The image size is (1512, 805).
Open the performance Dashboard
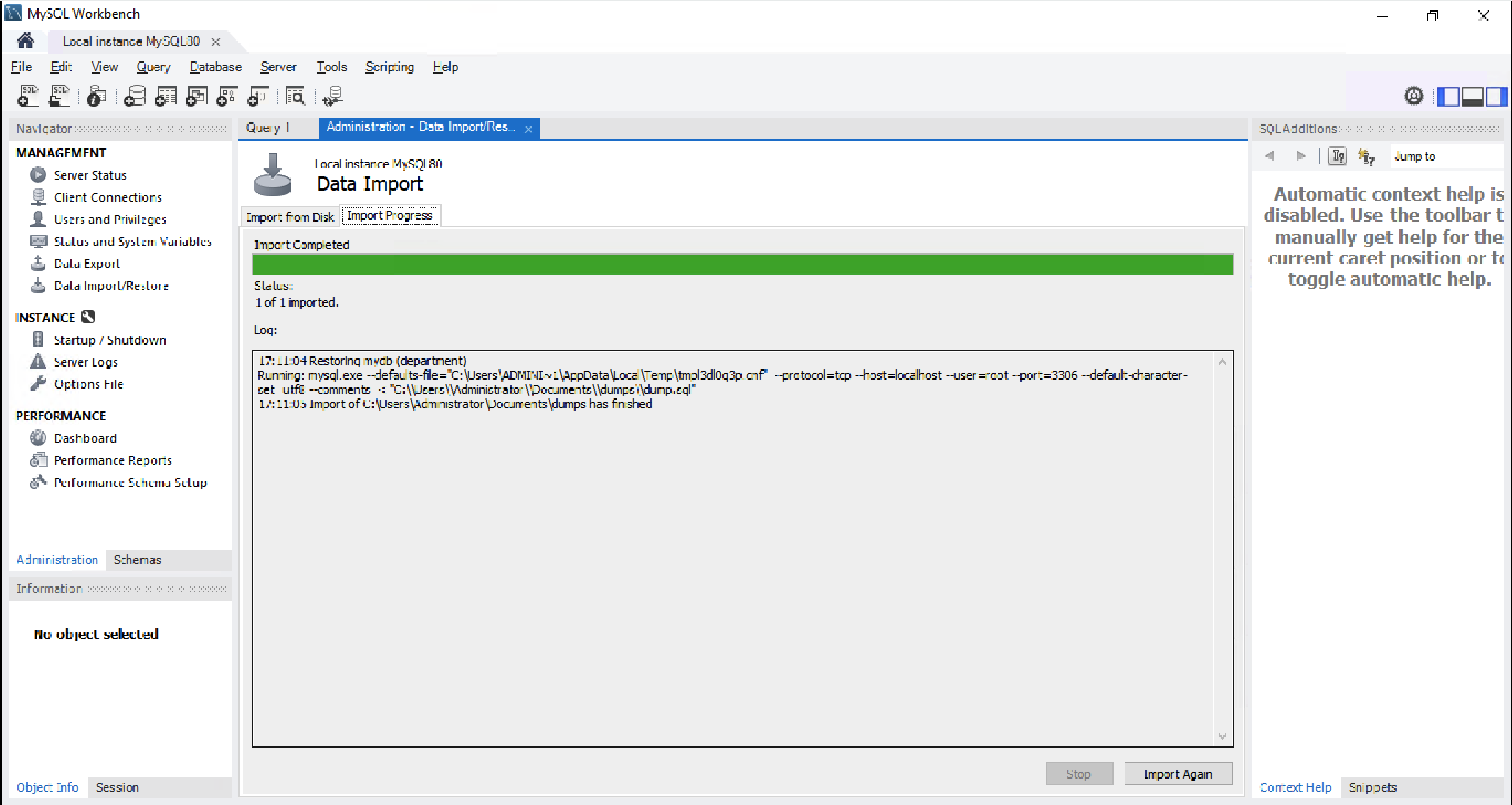(85, 438)
